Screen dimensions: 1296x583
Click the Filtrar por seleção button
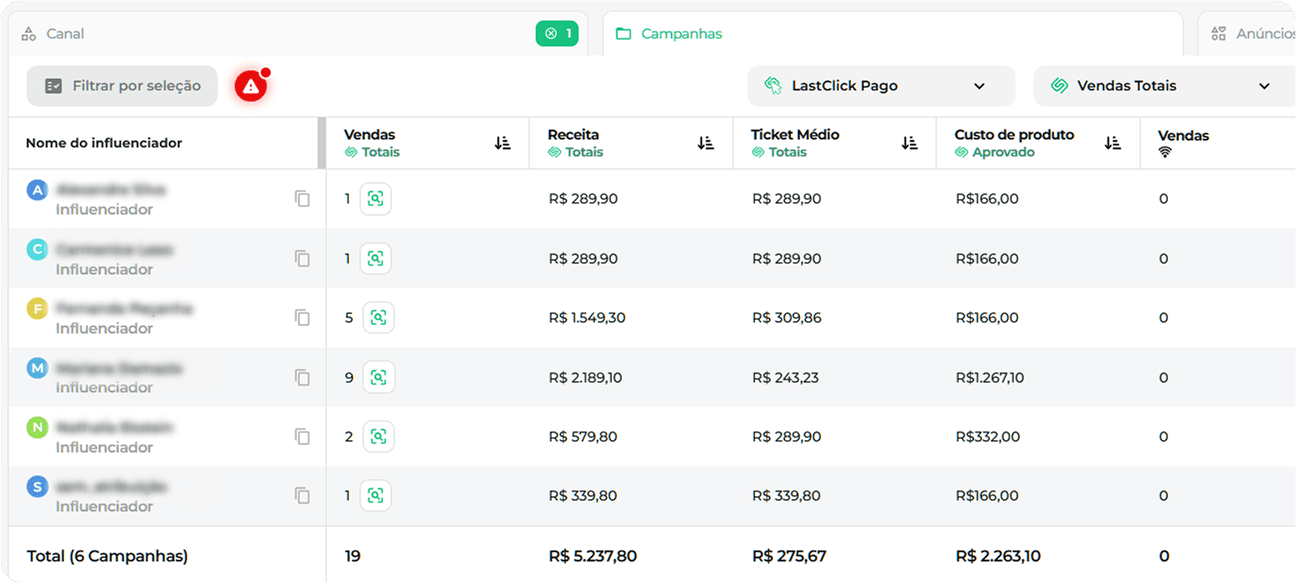tap(122, 86)
